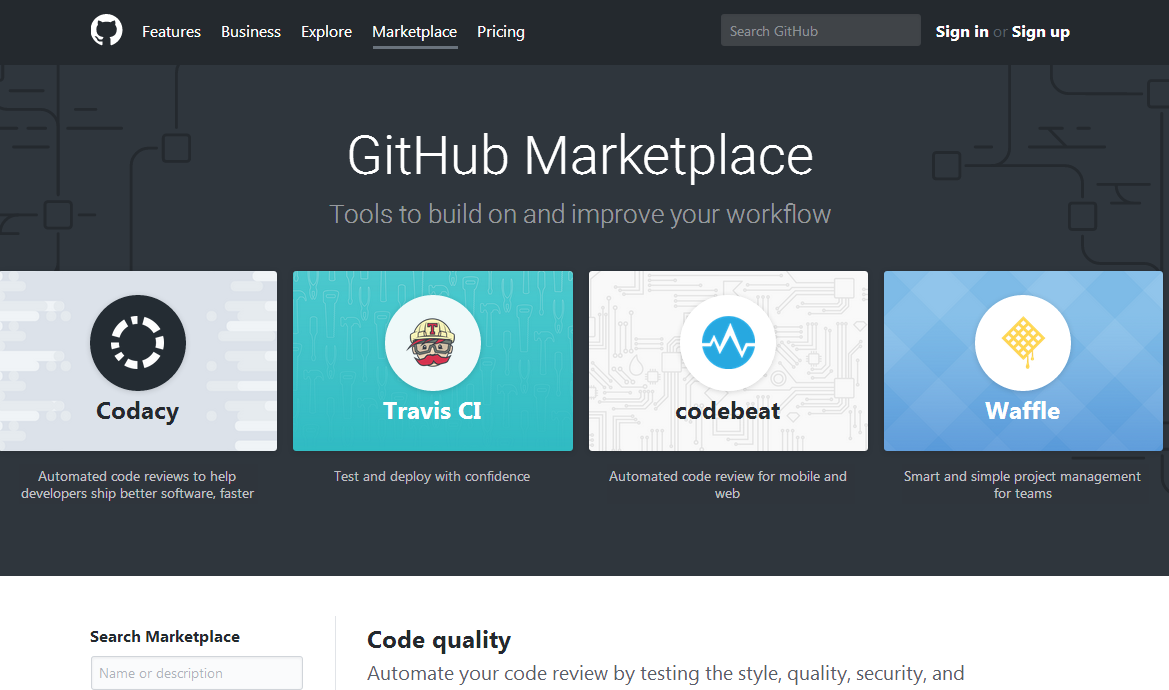Open the Codacy circular logo icon

click(138, 343)
